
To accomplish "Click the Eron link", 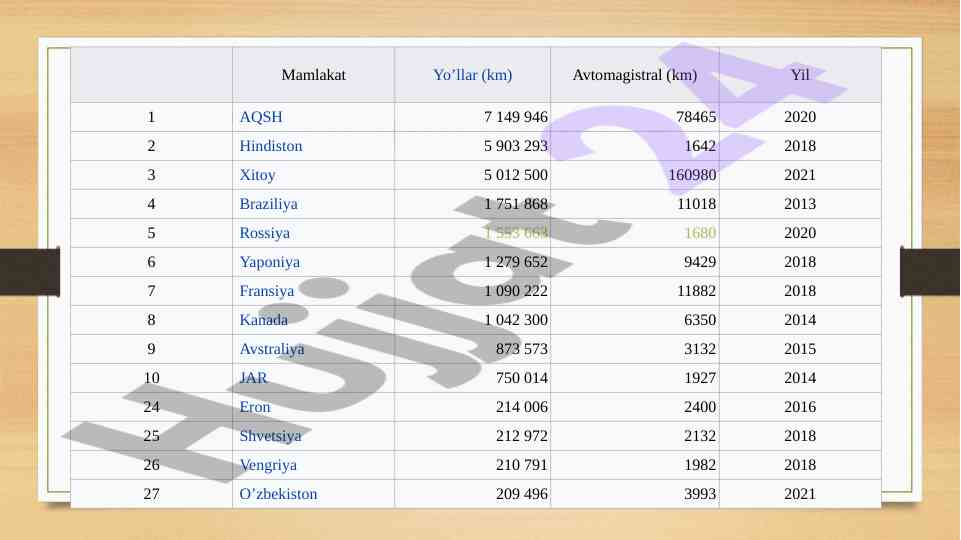I will [x=254, y=407].
